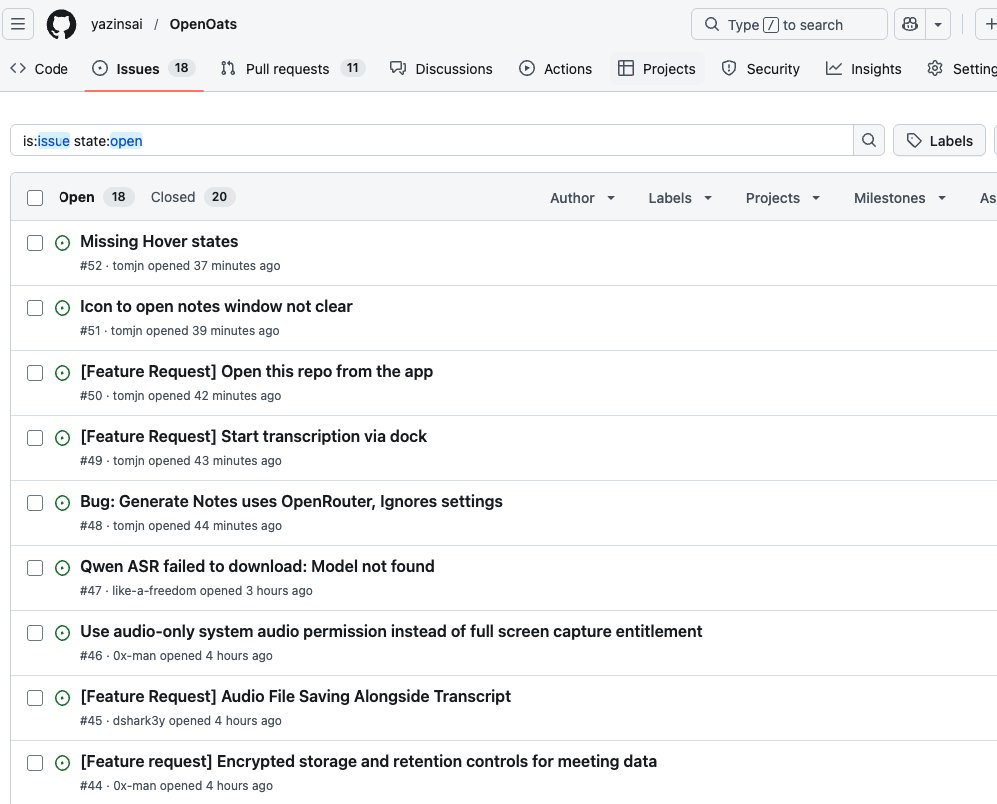Image resolution: width=997 pixels, height=804 pixels.
Task: Open Encrypted storage and retention controls issue
Action: tap(368, 761)
